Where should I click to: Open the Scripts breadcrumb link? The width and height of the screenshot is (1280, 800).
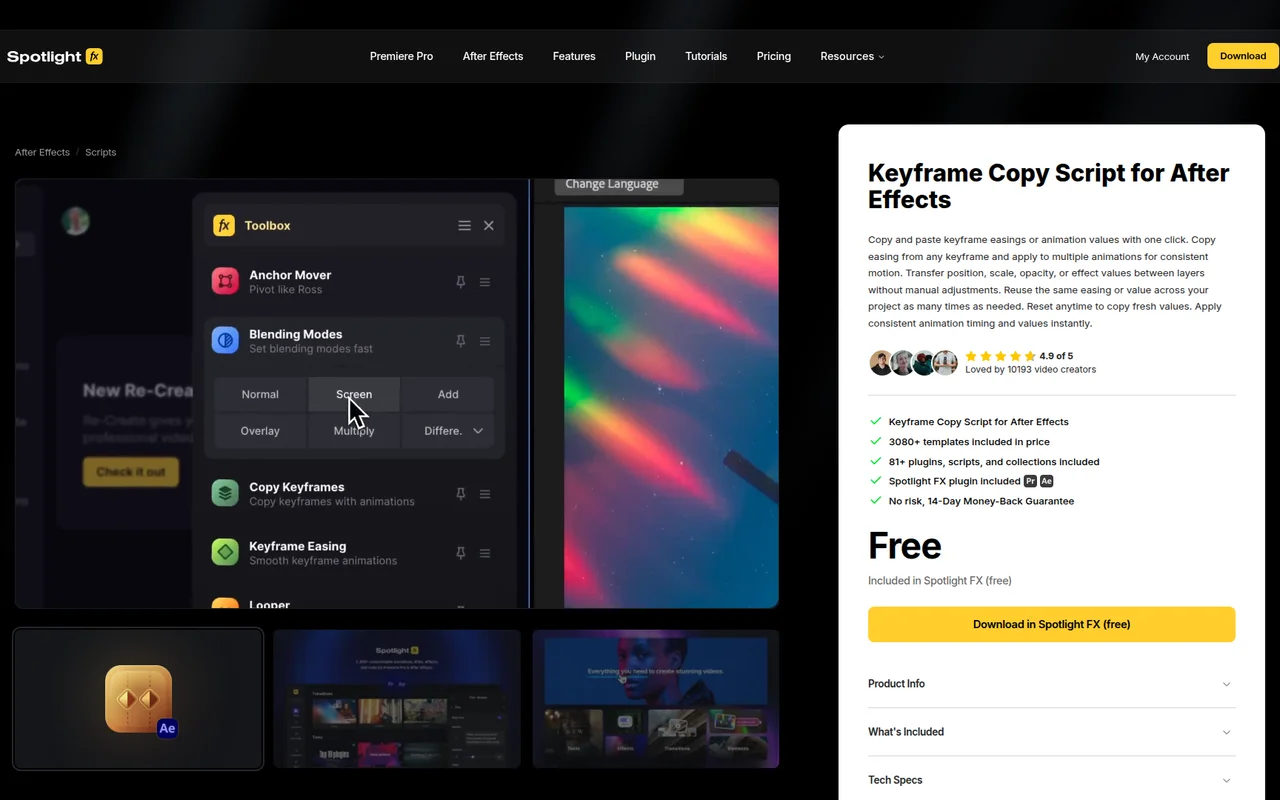point(100,152)
